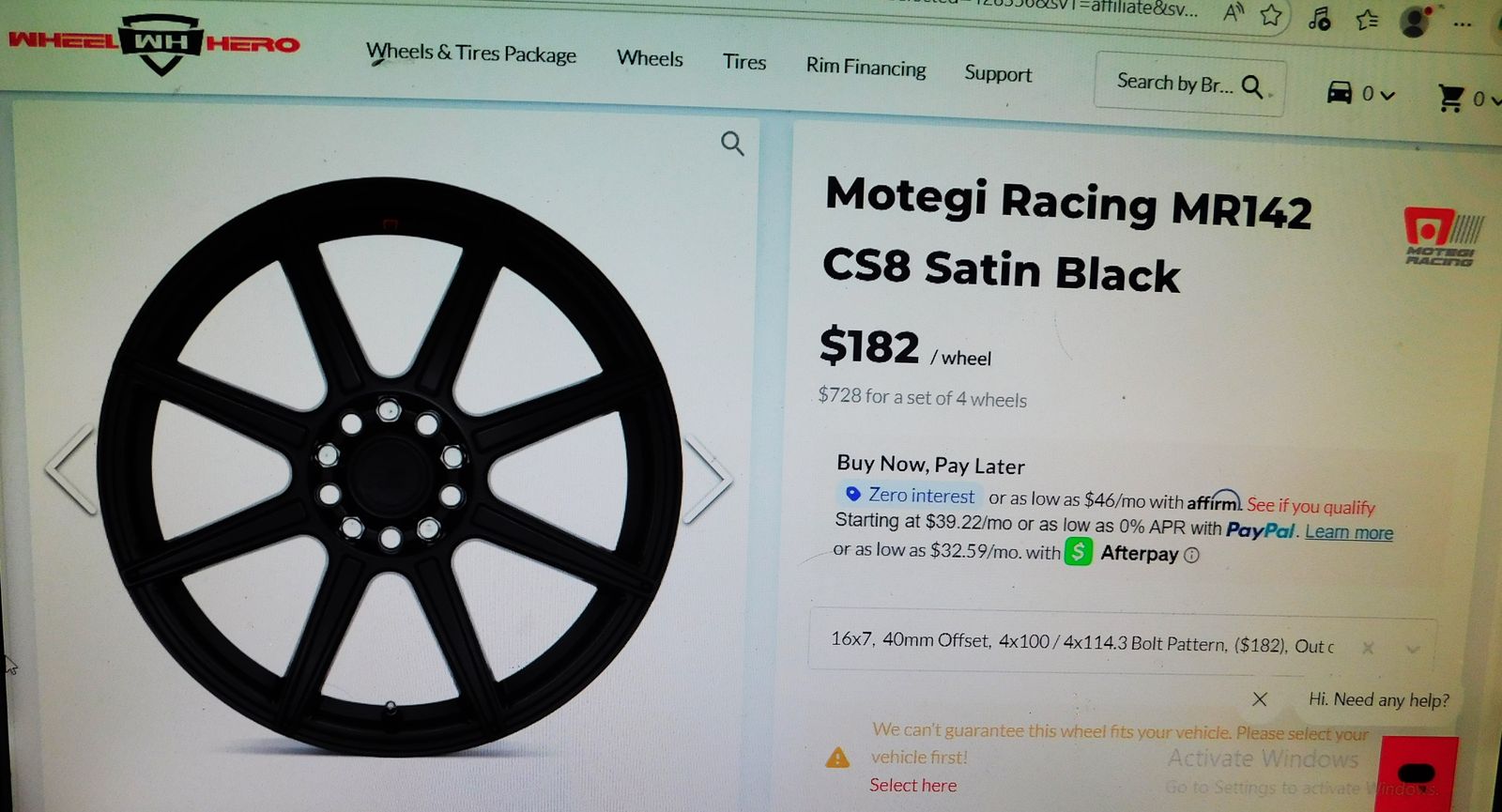Zoom the wheel image with the magnifier icon

[732, 144]
